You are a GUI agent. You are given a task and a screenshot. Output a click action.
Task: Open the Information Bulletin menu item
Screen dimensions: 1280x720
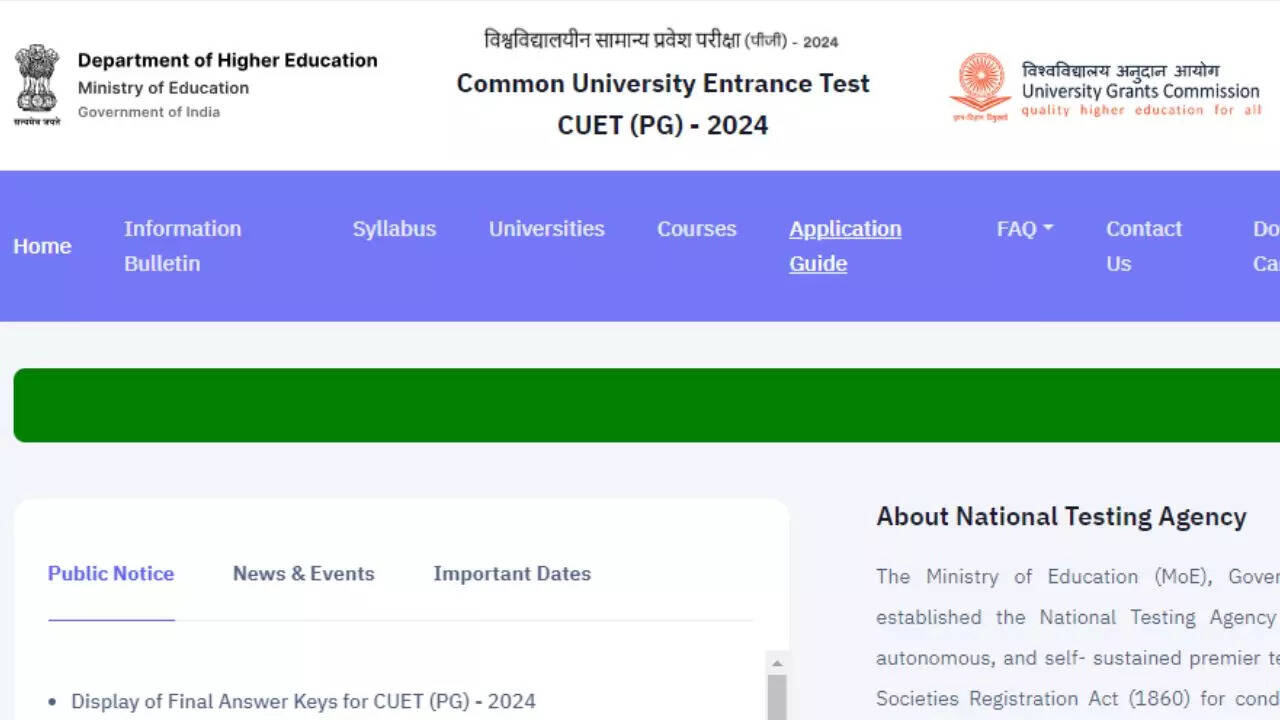tap(182, 246)
